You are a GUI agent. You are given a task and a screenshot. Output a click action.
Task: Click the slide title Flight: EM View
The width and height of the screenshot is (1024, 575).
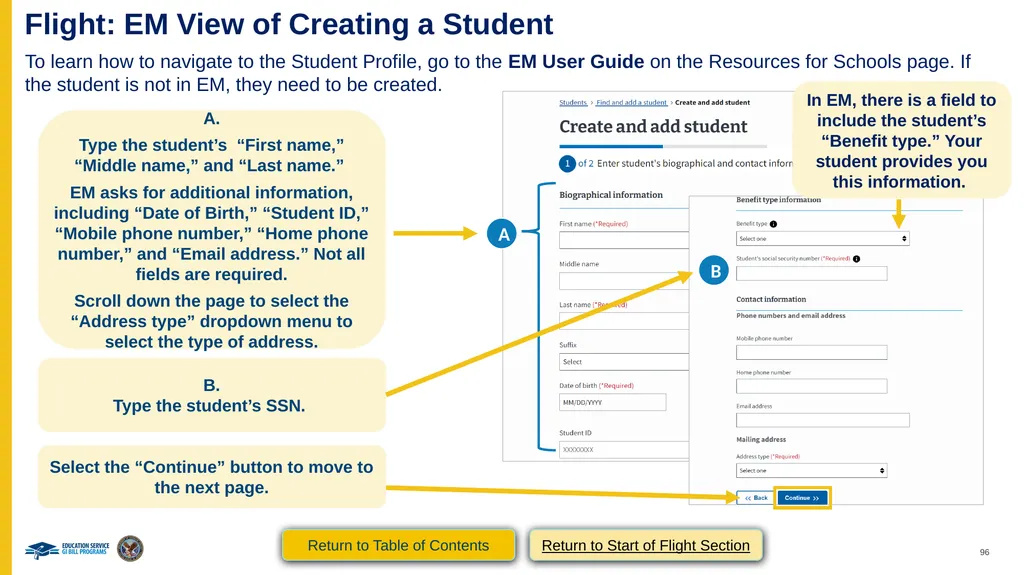[x=289, y=24]
